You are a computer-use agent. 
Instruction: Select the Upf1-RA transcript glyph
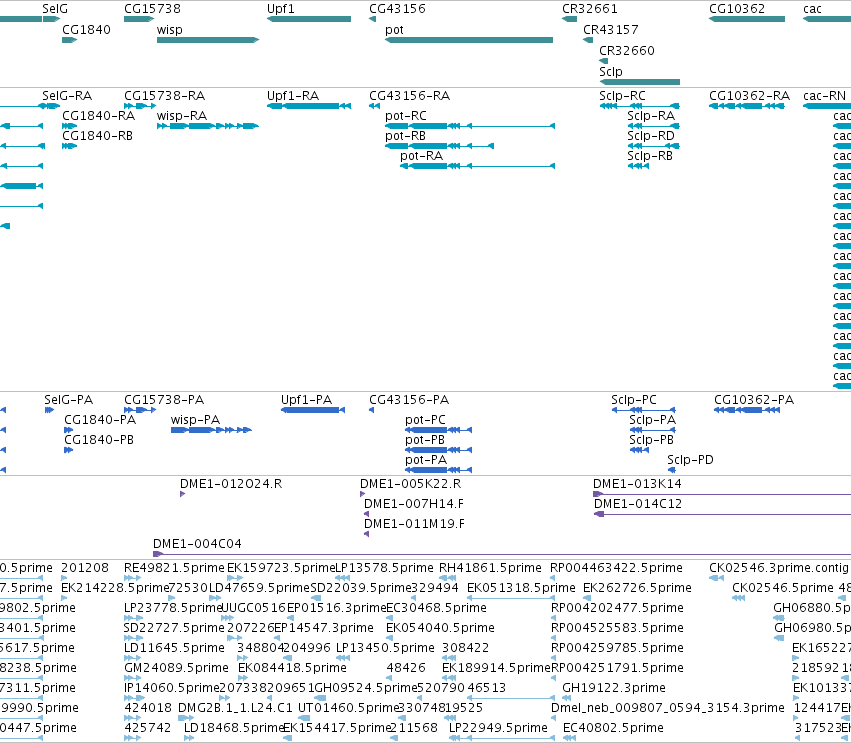click(309, 106)
